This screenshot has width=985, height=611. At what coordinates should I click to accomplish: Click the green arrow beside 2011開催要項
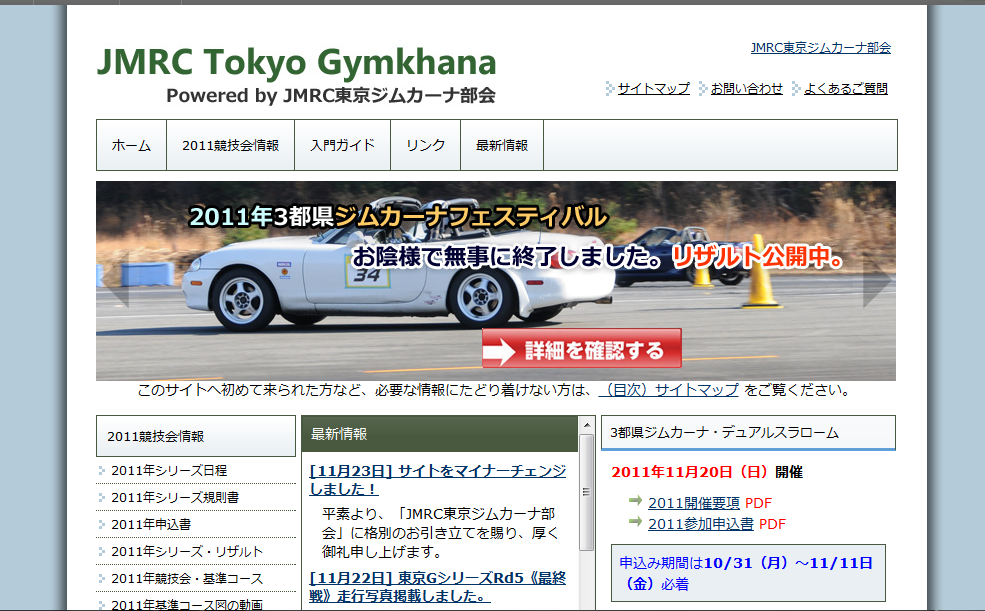(635, 500)
